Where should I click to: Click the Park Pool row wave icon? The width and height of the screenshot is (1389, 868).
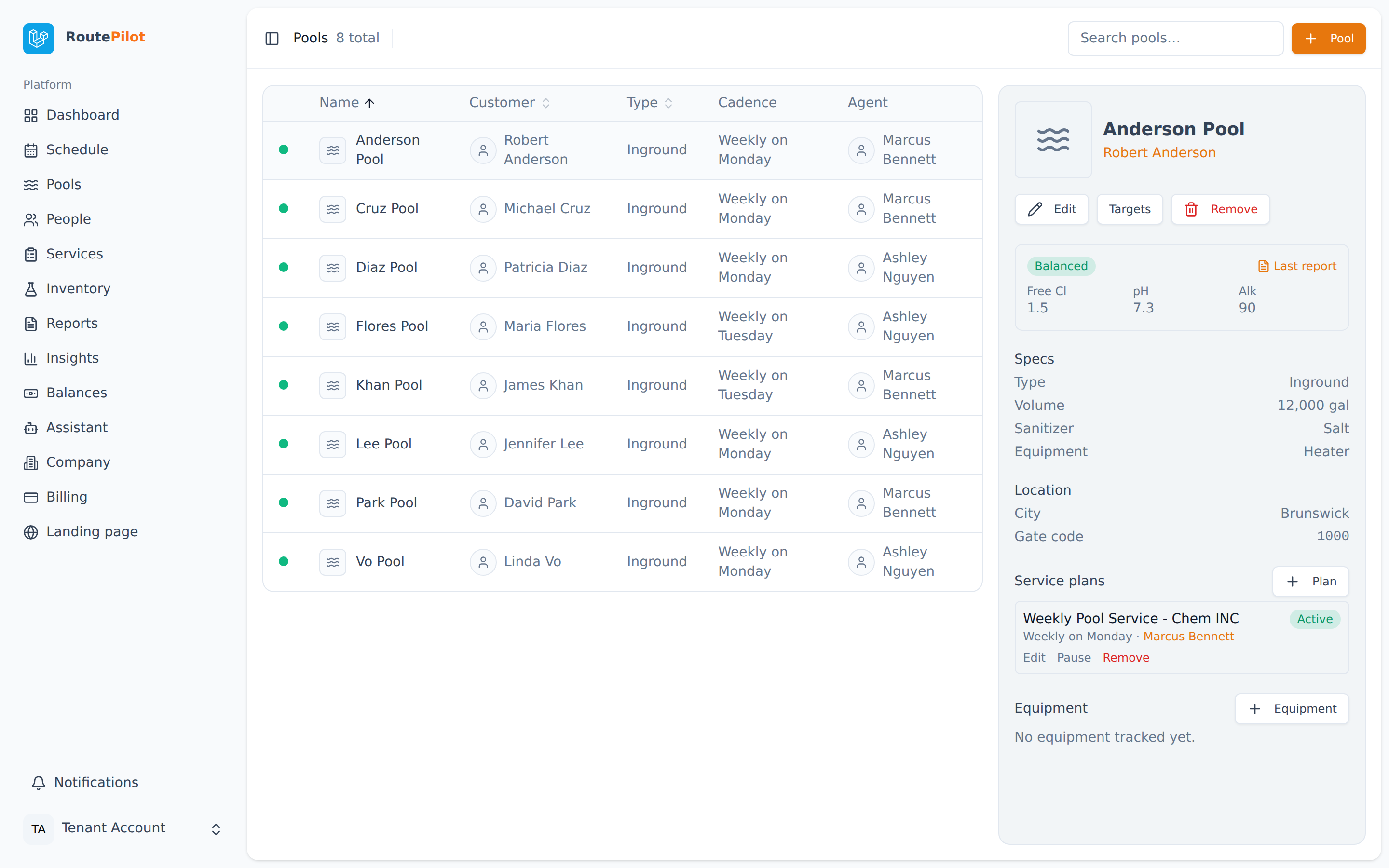[x=333, y=503]
